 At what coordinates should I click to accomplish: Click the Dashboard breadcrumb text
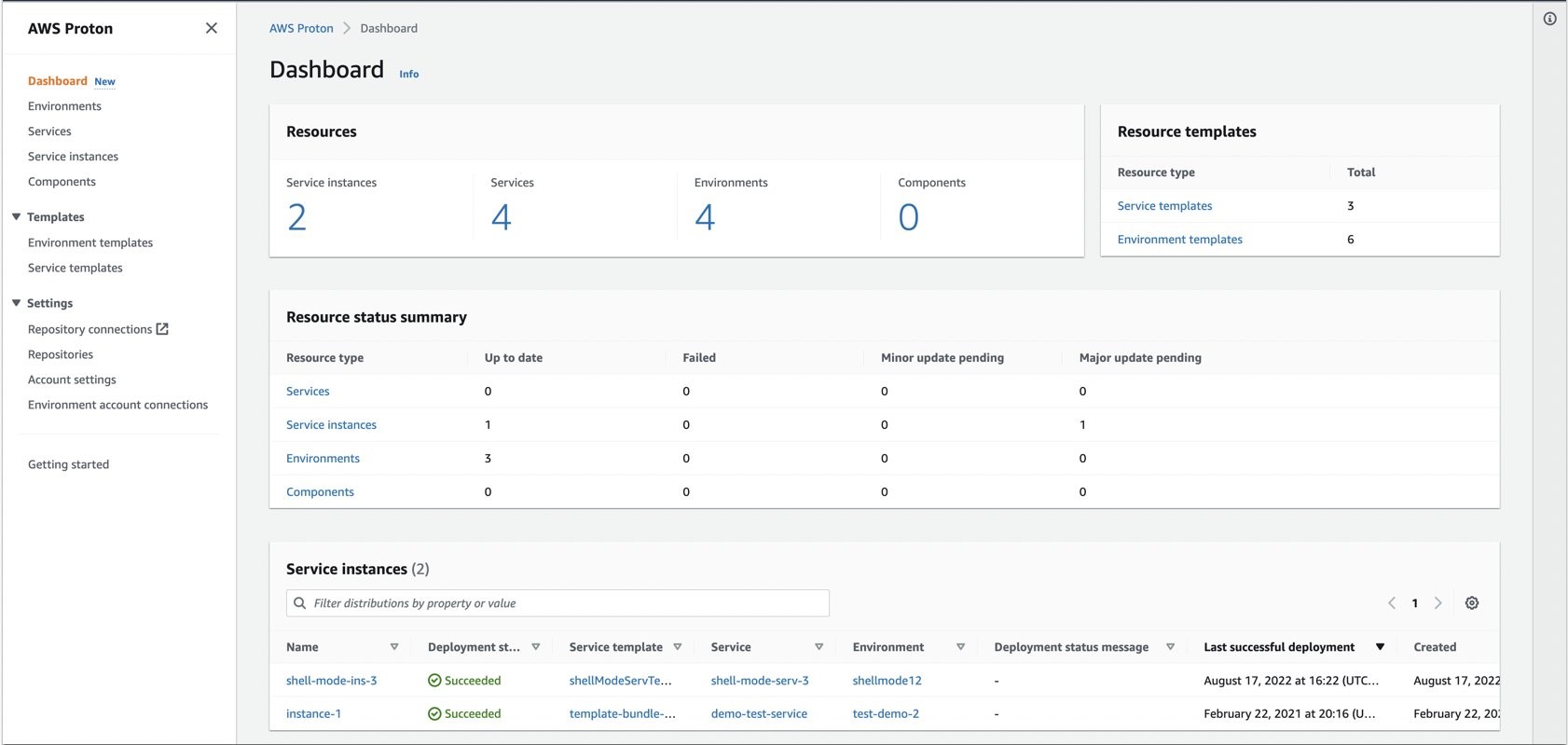389,28
